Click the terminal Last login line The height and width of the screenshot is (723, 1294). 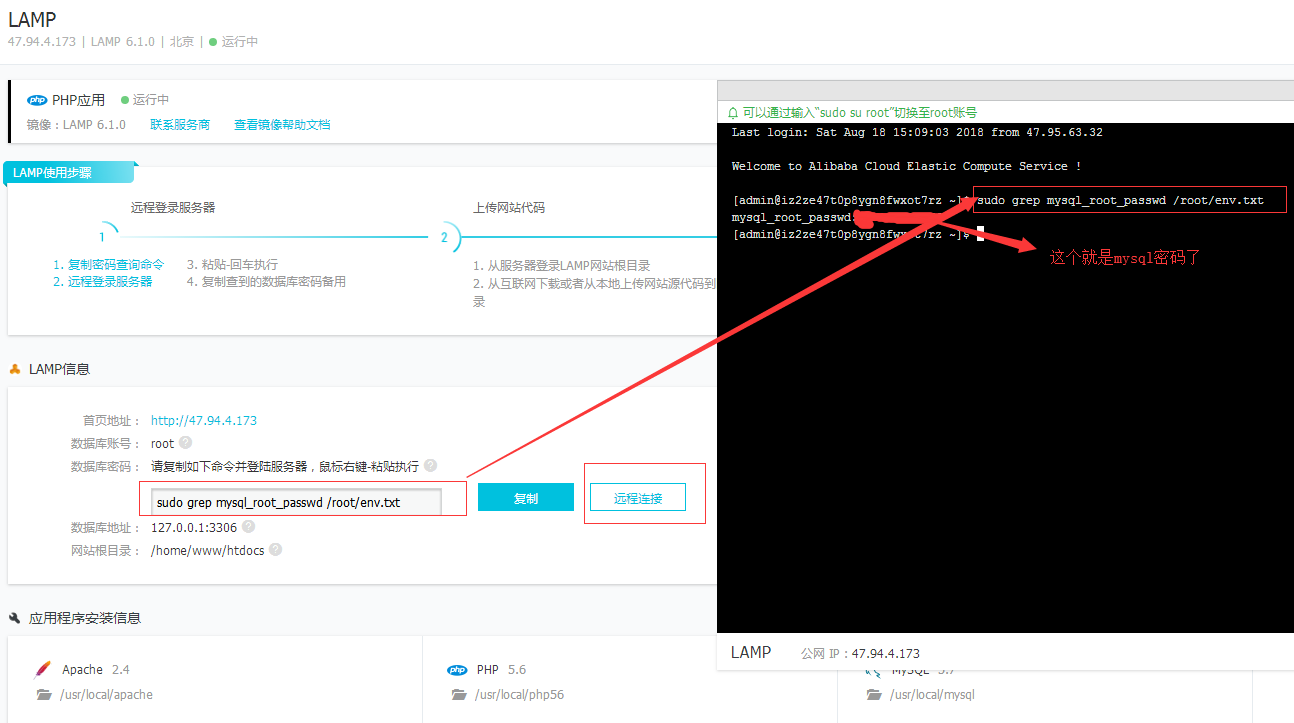[917, 132]
